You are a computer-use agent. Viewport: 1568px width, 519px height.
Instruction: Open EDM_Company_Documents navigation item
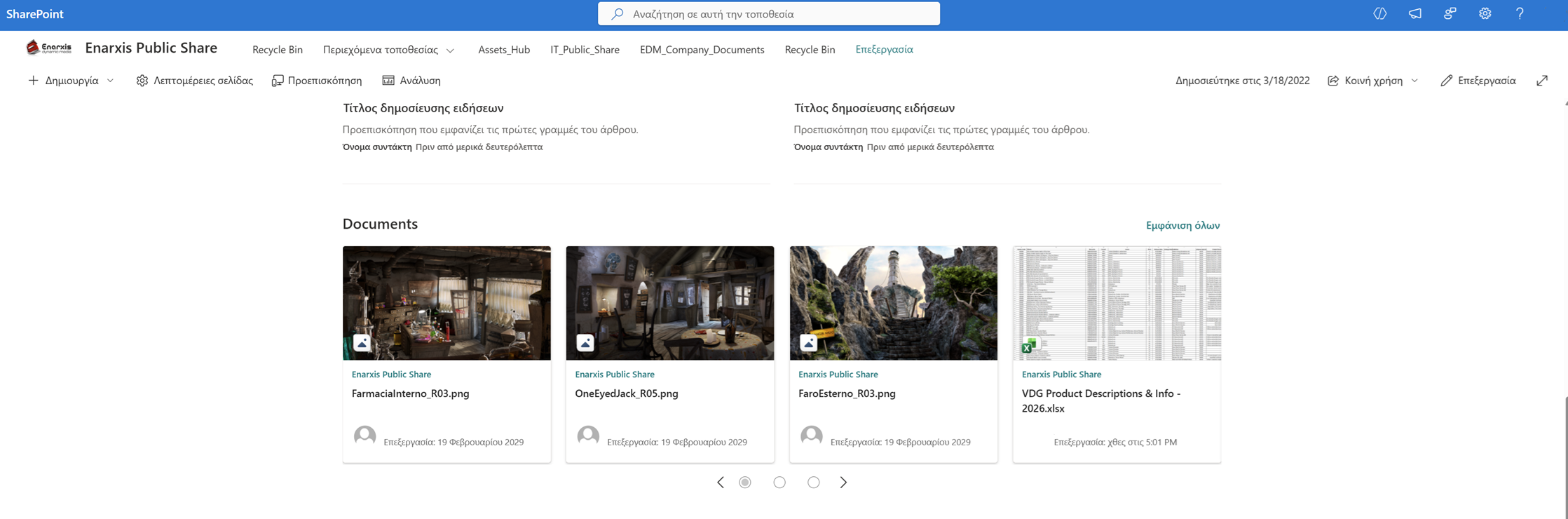[702, 50]
